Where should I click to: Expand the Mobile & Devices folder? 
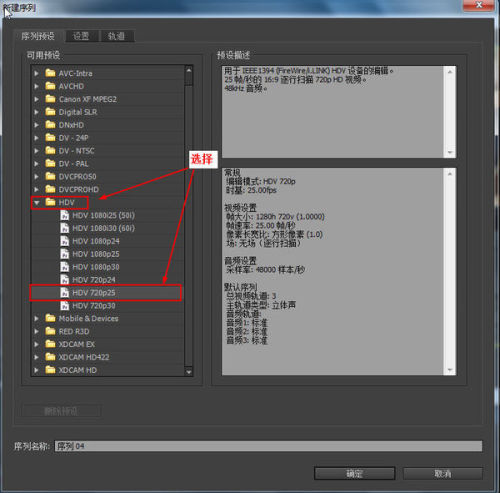point(37,318)
